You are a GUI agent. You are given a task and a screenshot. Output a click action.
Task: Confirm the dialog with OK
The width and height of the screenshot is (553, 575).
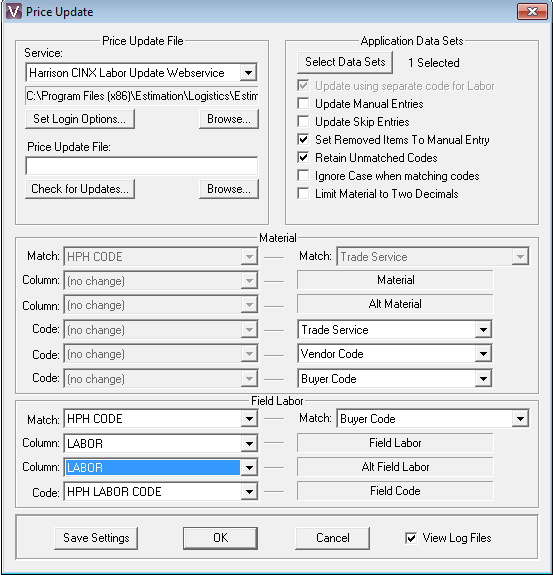(220, 538)
